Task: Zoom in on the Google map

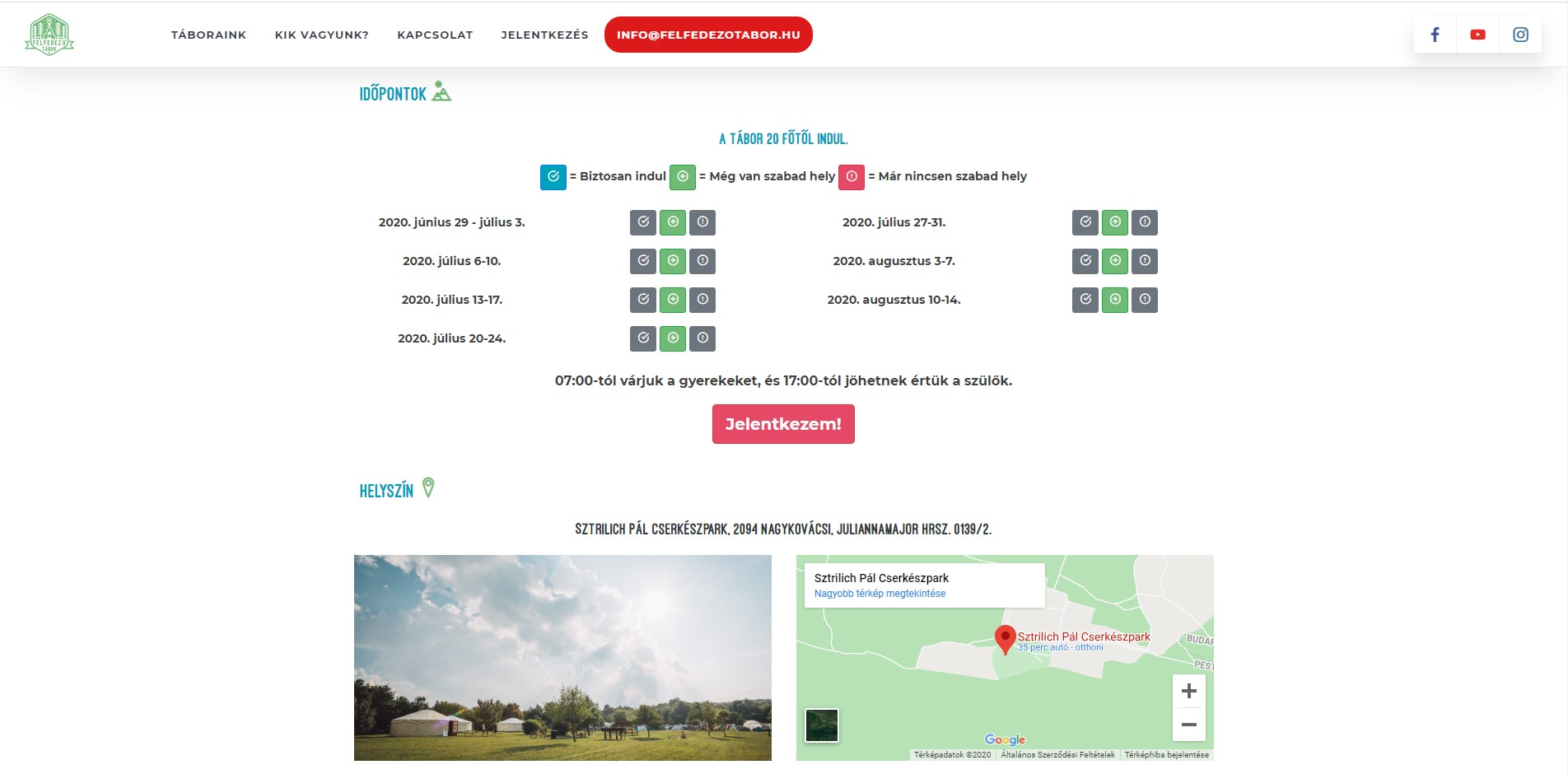Action: (x=1188, y=692)
